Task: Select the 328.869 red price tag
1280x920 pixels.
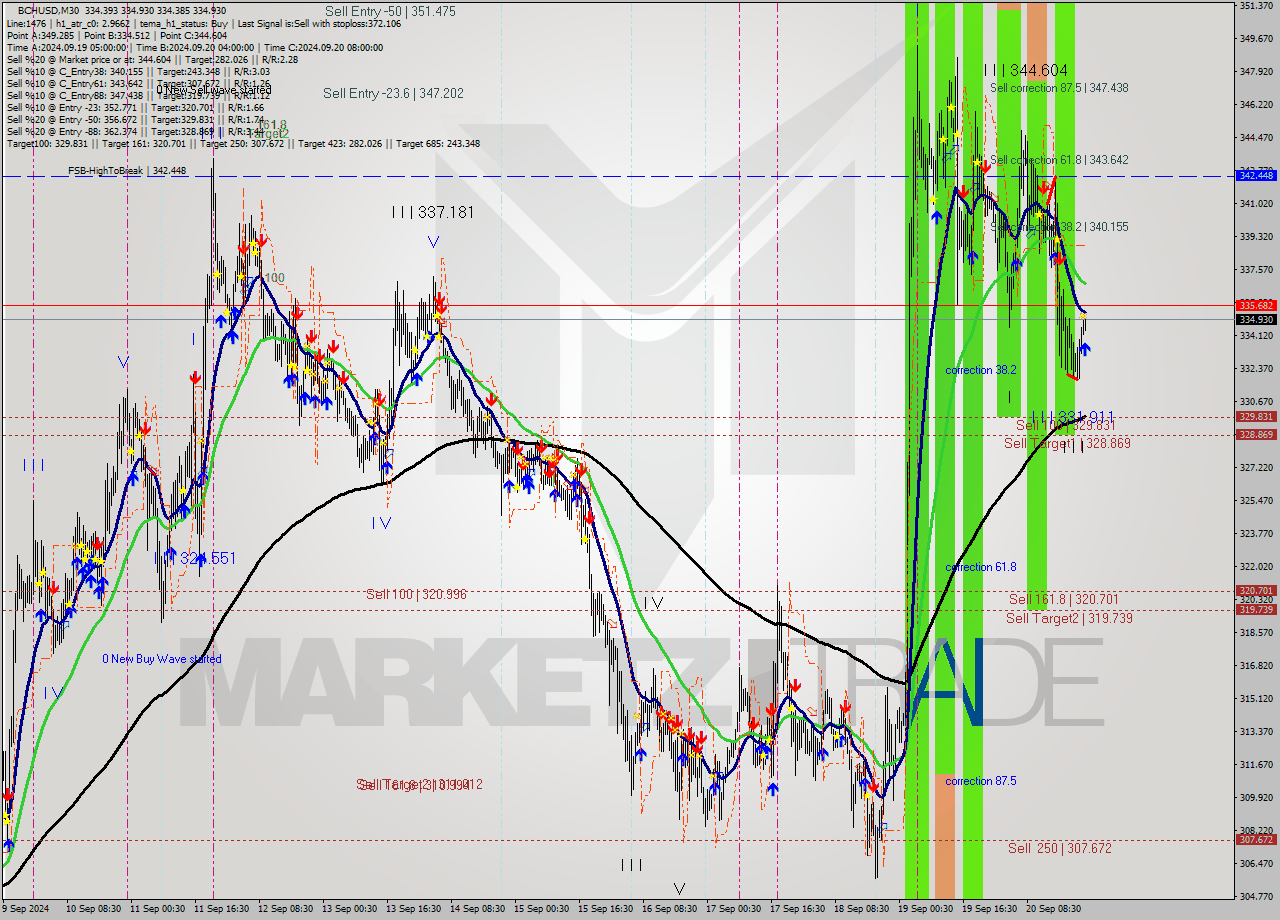Action: pos(1257,435)
